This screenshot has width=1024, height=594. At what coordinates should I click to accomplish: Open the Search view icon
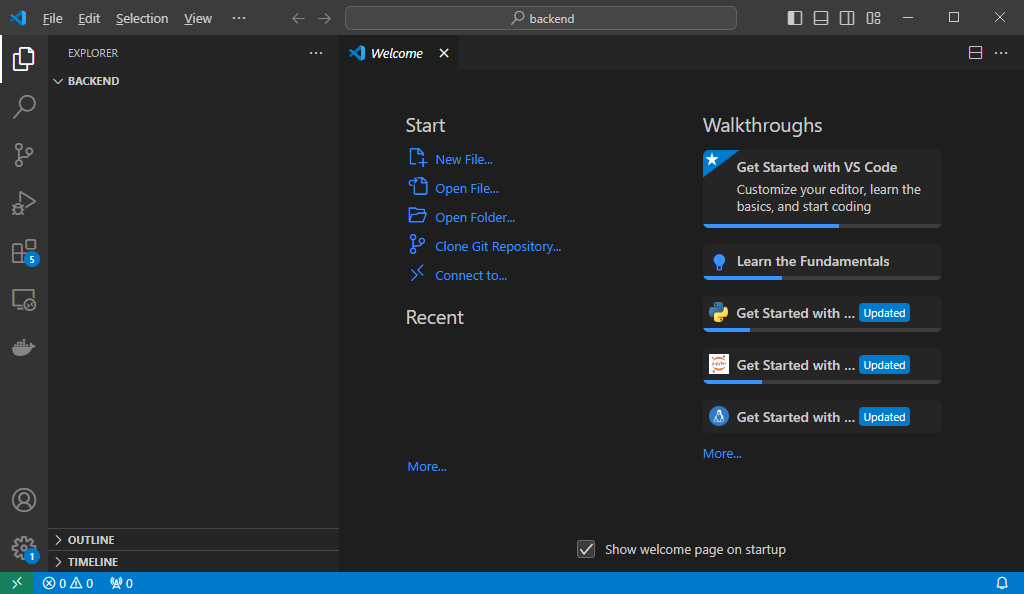tap(24, 107)
